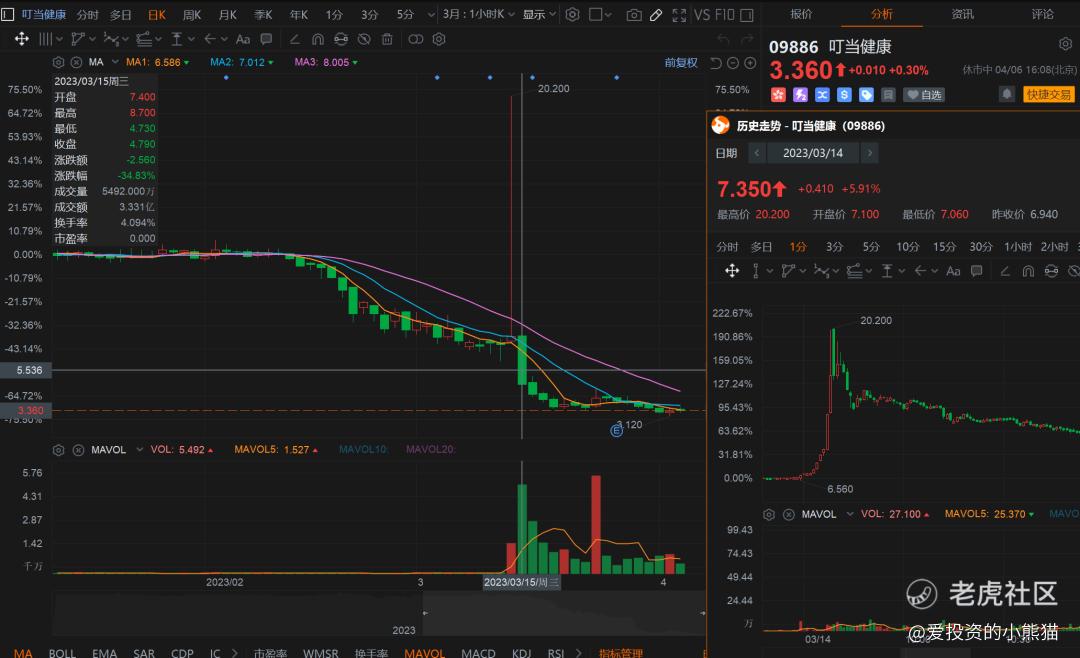This screenshot has height=658, width=1080.
Task: Click right handle of timeline range slider
Action: 703,613
